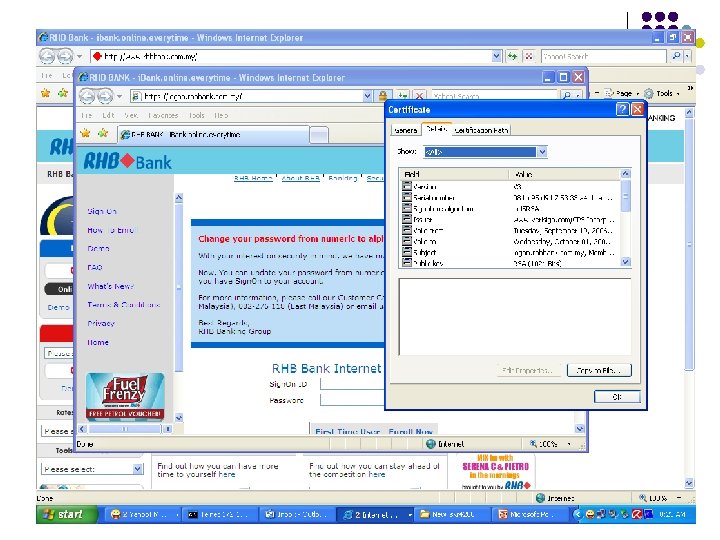Select the Version field icon in the certificate list
The image size is (720, 540).
coord(406,186)
